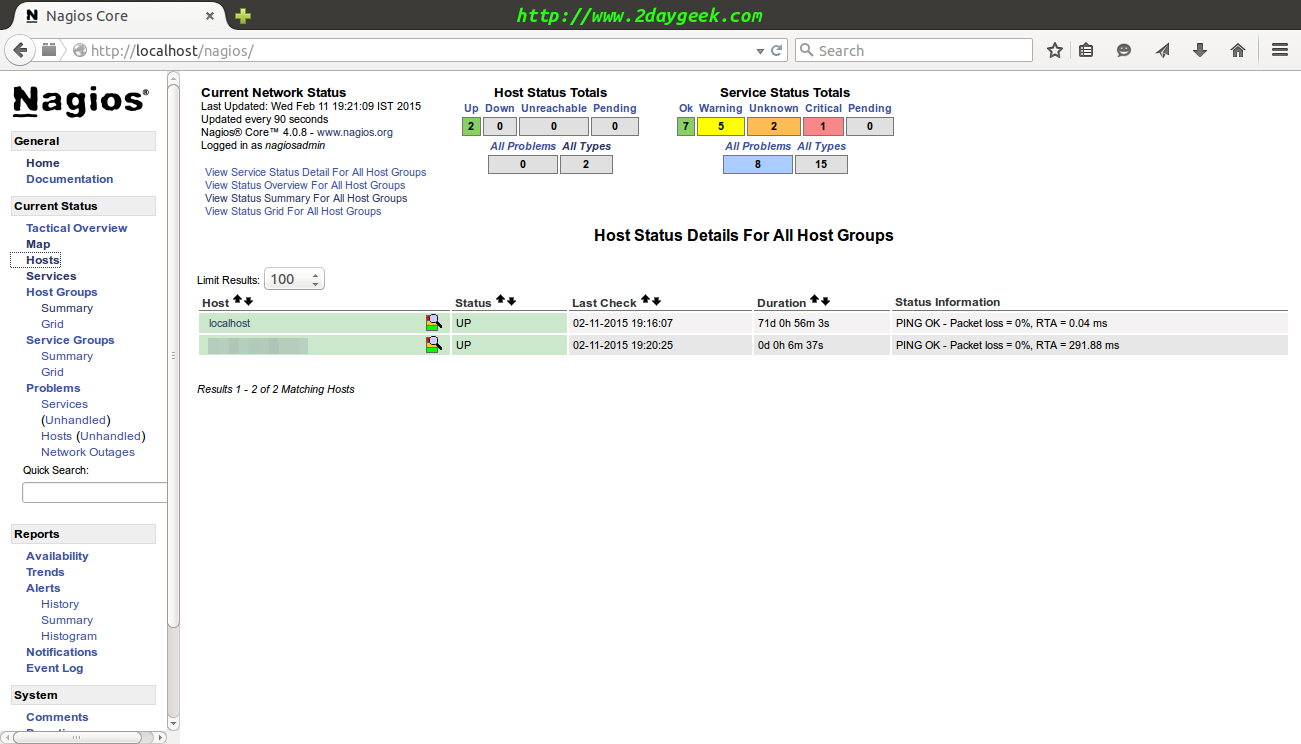Click the browser search field
The image size is (1301, 744).
click(x=914, y=50)
